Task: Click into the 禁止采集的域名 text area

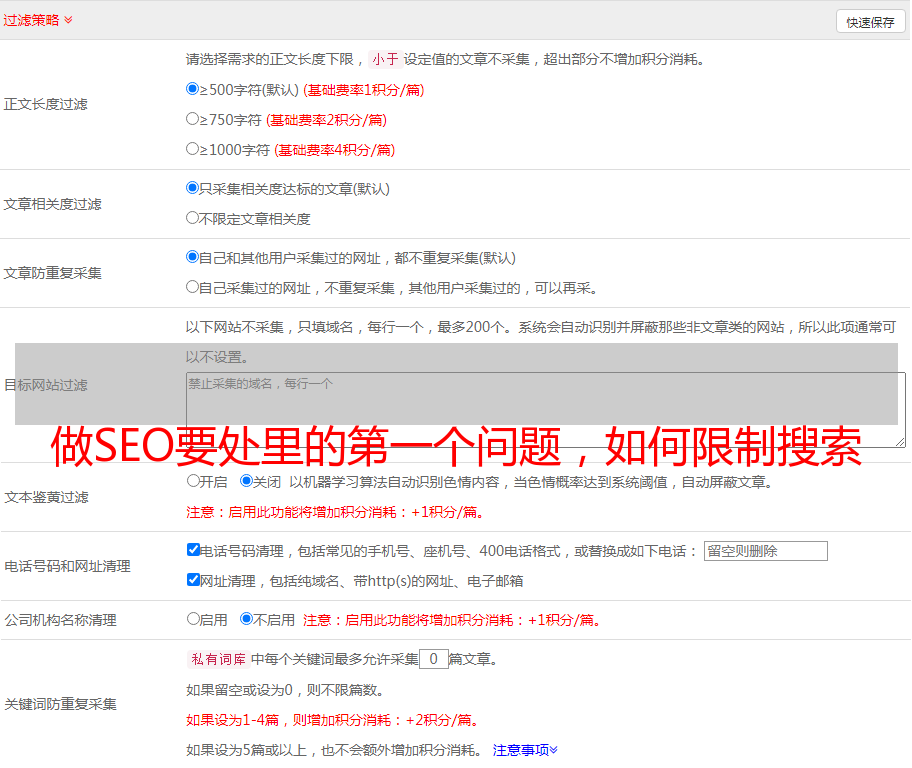Action: click(546, 410)
